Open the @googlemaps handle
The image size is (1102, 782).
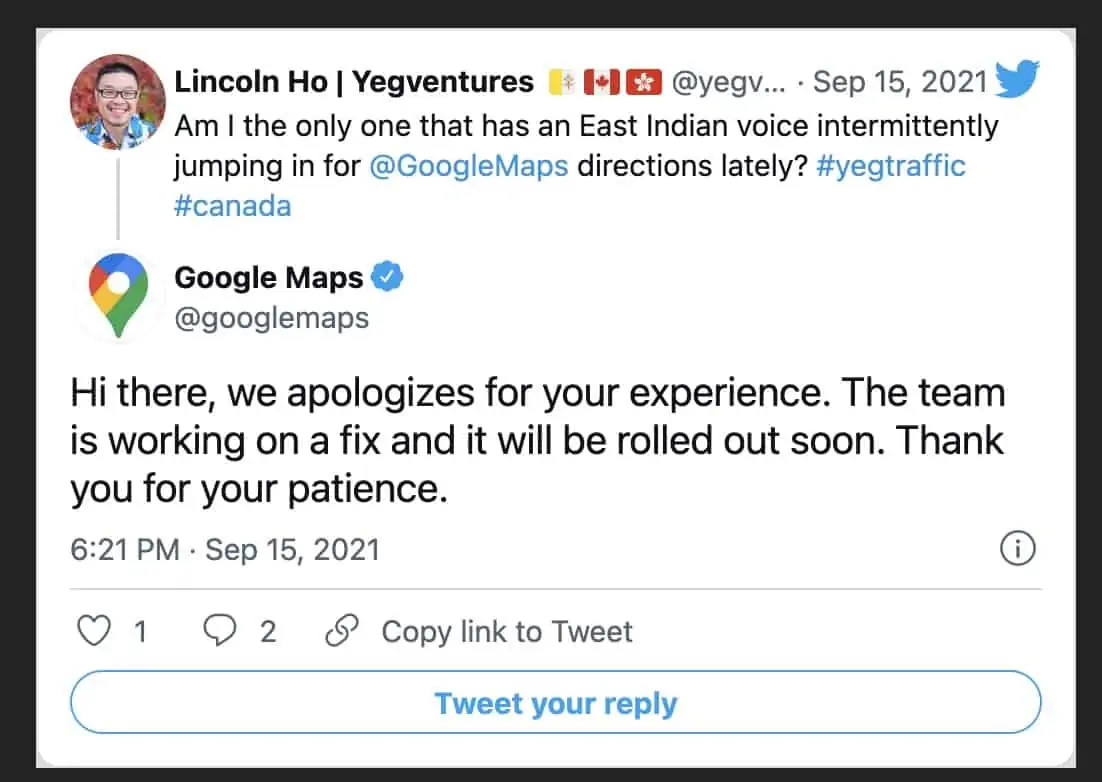272,318
